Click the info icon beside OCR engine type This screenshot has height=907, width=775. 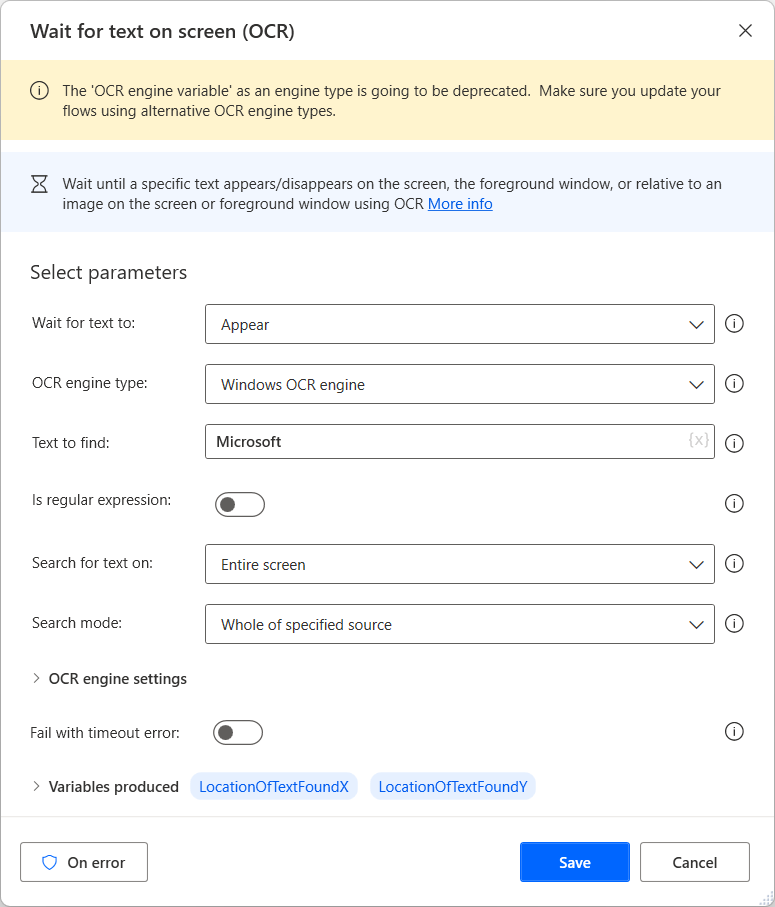pyautogui.click(x=735, y=384)
